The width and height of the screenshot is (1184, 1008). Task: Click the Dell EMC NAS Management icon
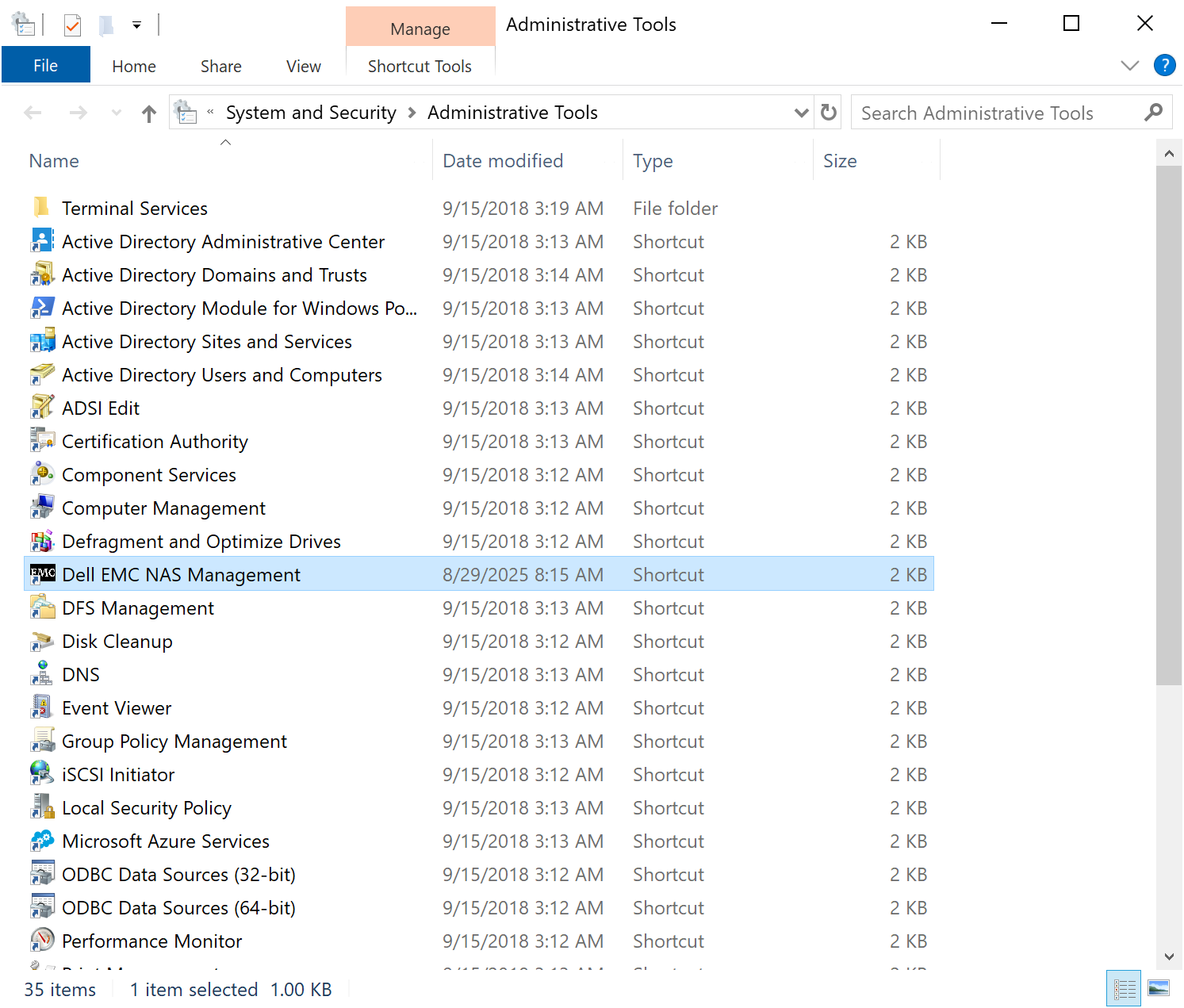42,574
